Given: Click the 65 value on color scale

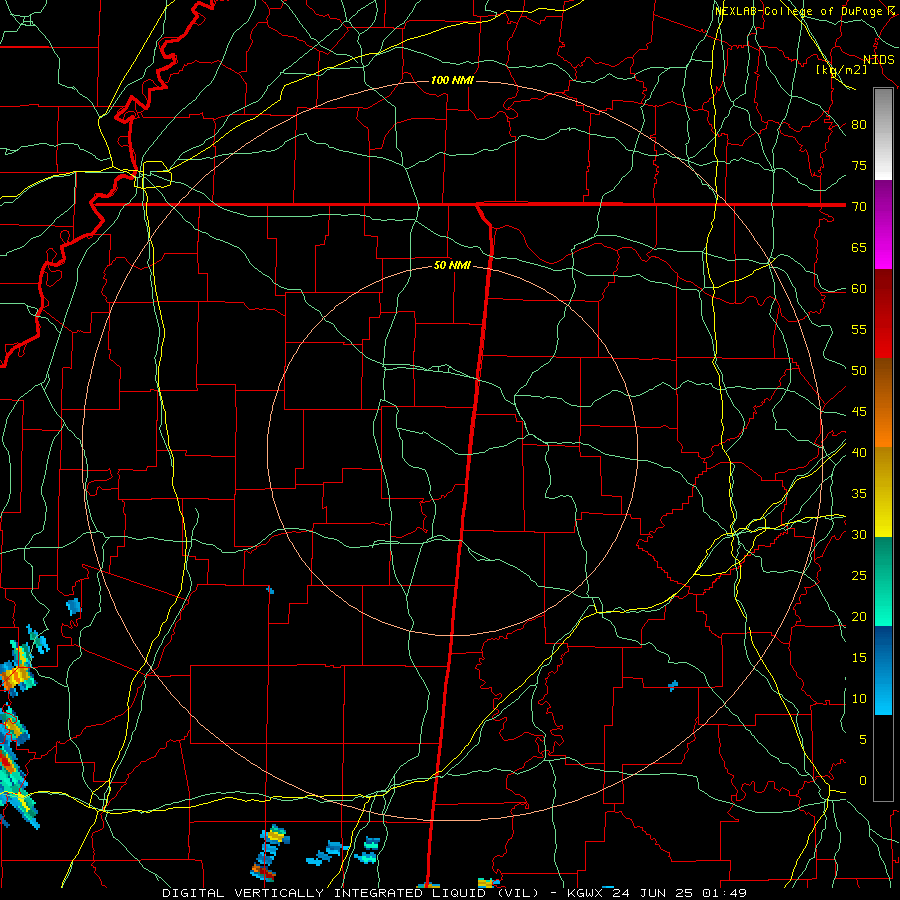Looking at the screenshot, I should (x=859, y=247).
